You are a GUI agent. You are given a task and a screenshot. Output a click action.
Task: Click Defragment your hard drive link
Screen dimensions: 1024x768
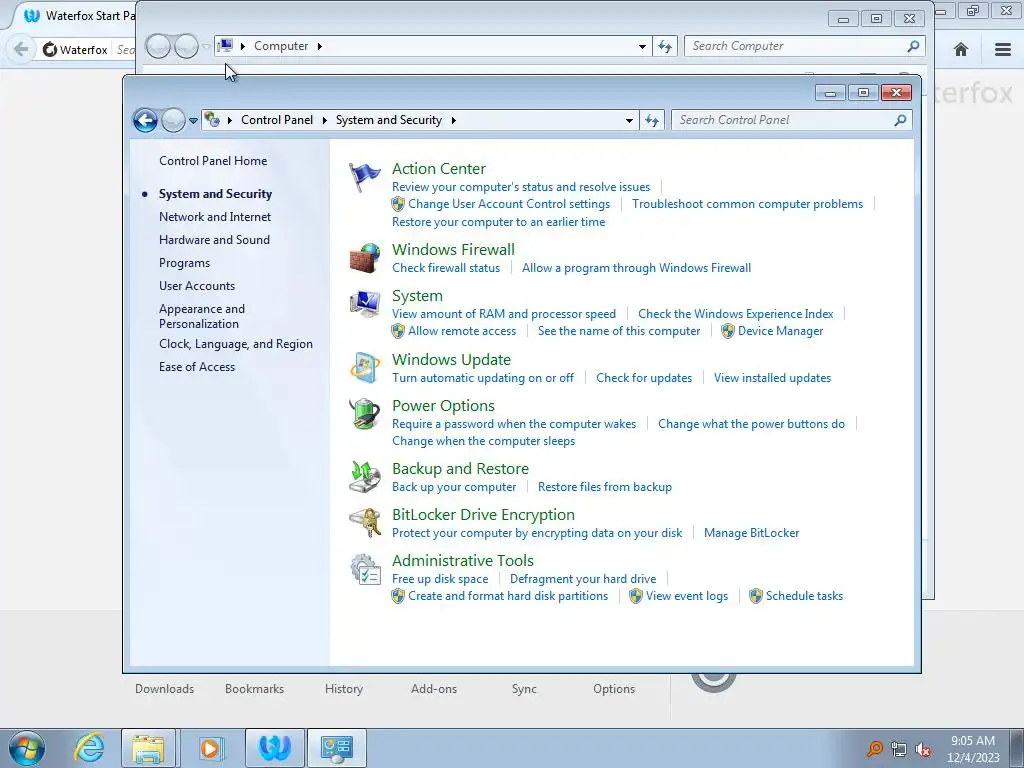coord(583,579)
